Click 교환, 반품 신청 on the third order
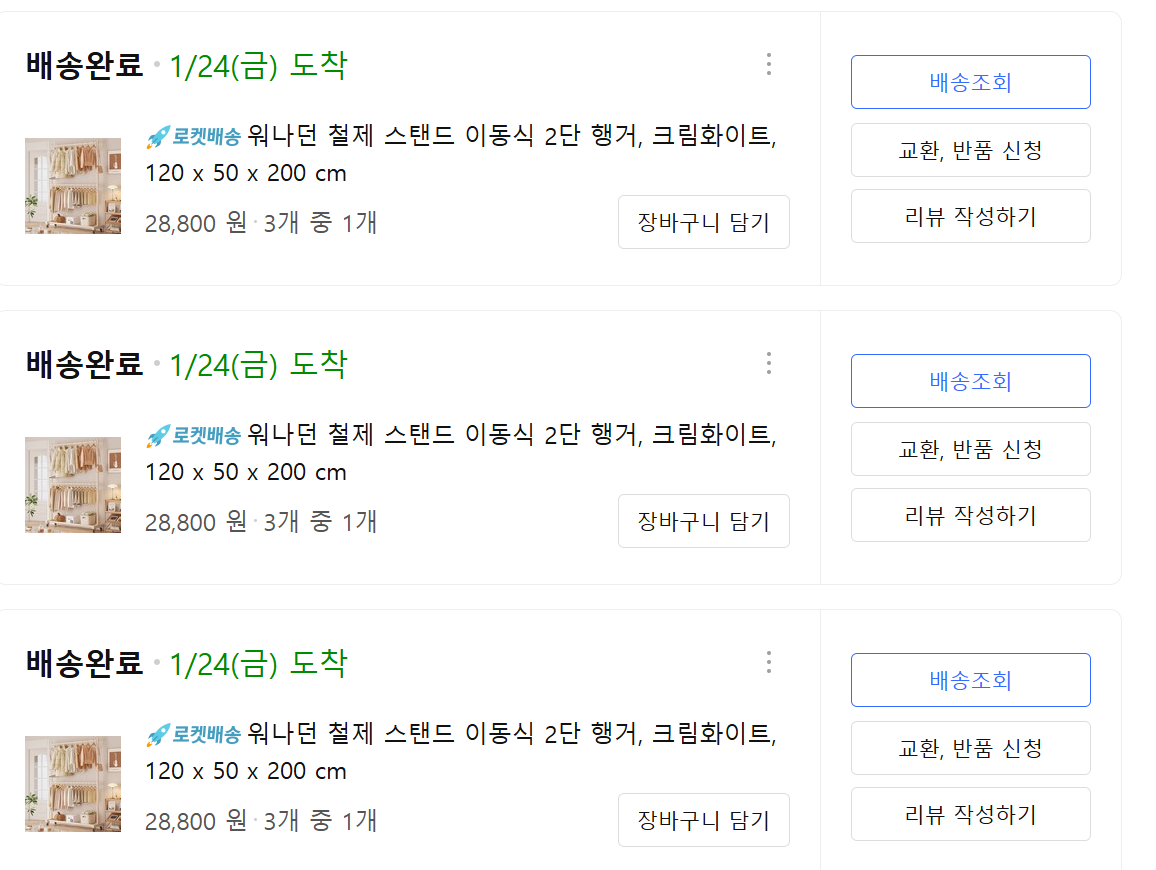Screen dimensions: 1156x870 969,747
